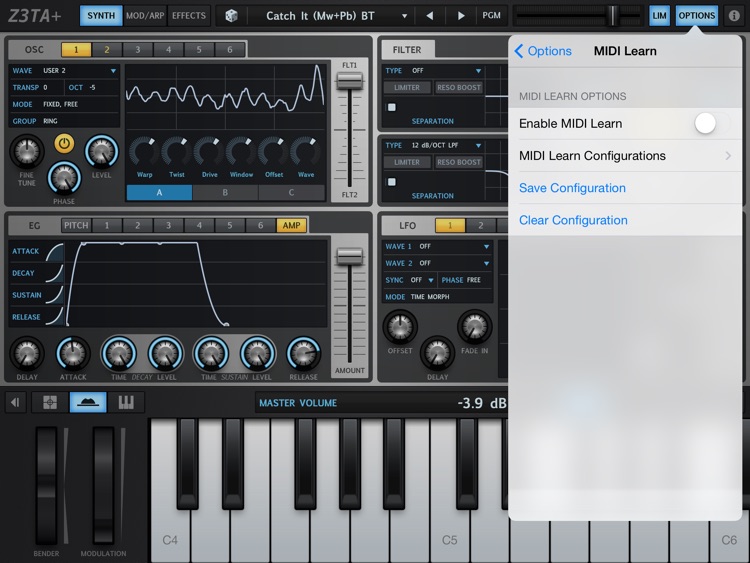Toggle the LIM limiter button
Viewport: 750px width, 563px height.
(x=659, y=16)
